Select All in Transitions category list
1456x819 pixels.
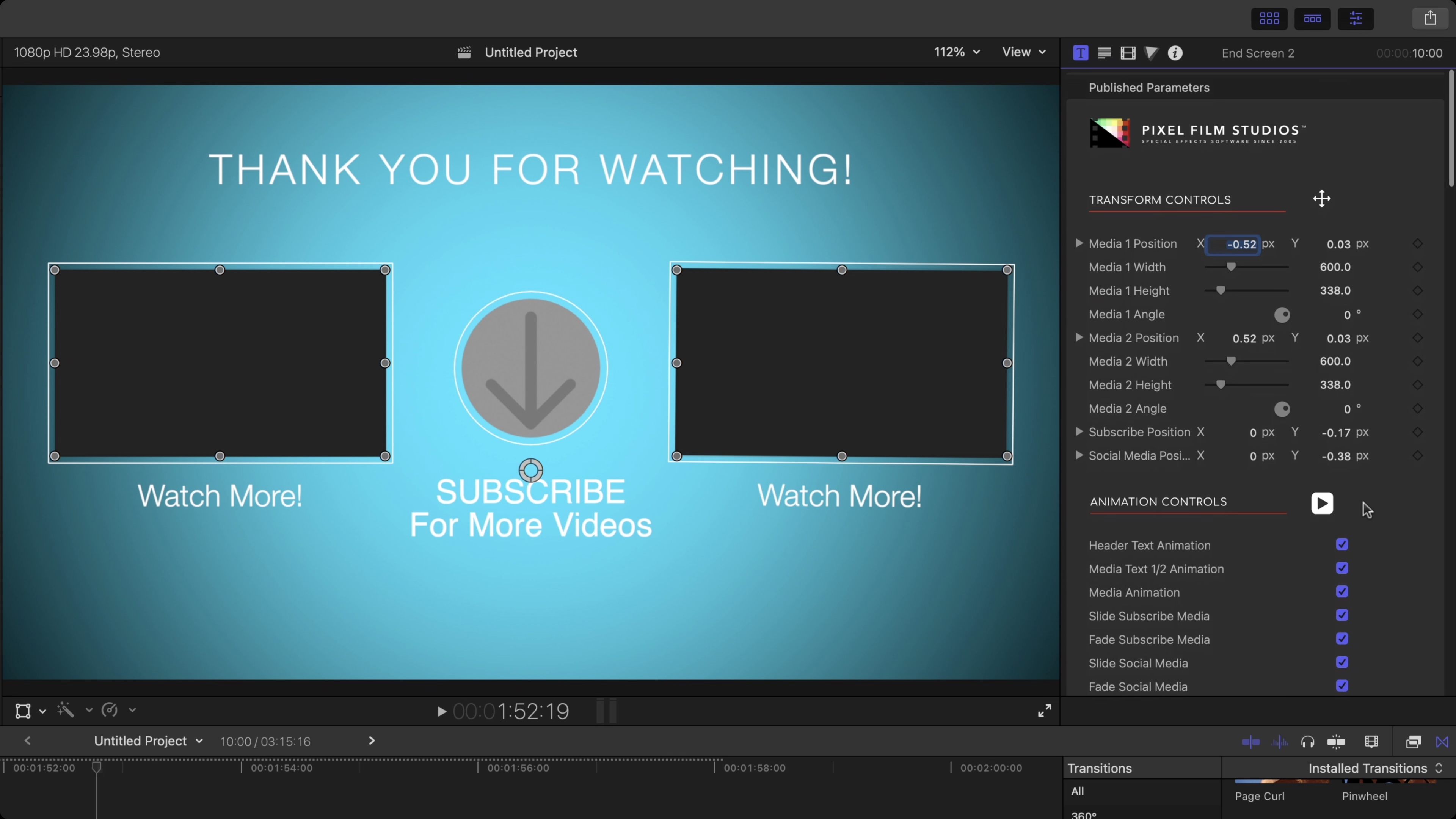tap(1078, 791)
